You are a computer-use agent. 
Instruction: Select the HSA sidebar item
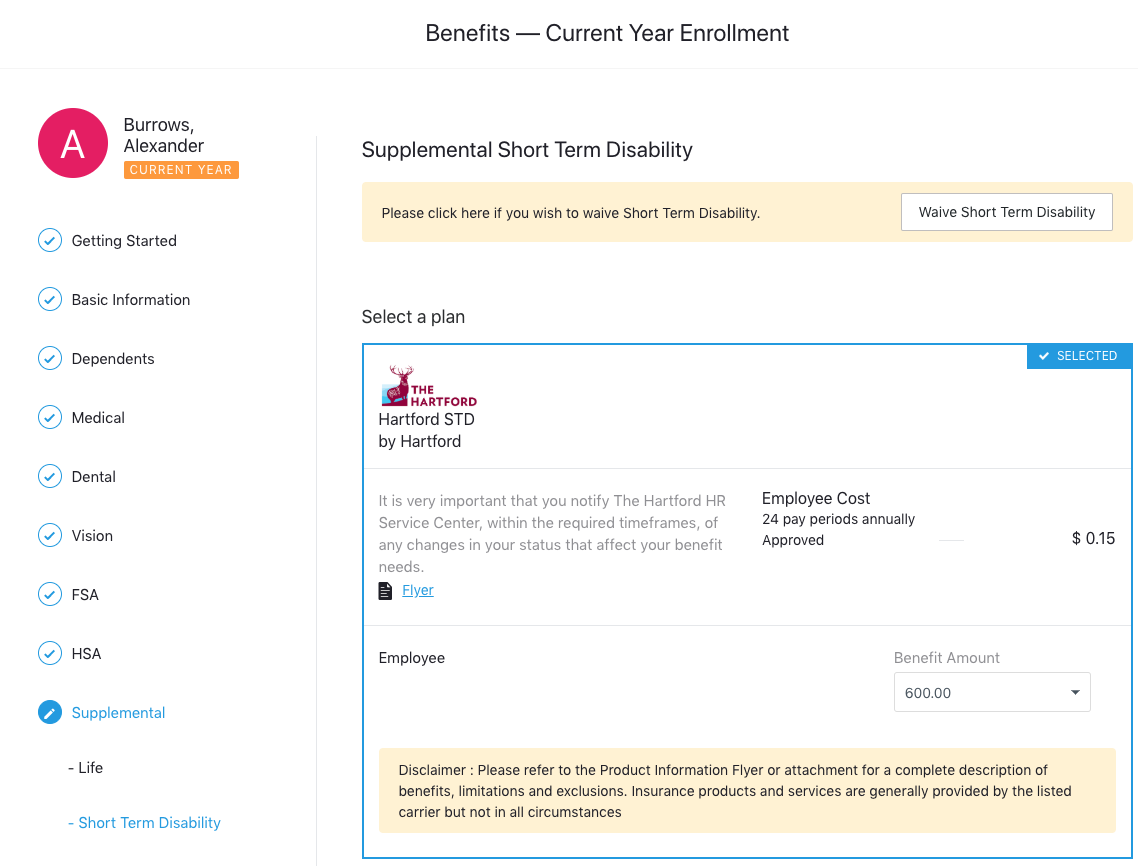point(86,654)
